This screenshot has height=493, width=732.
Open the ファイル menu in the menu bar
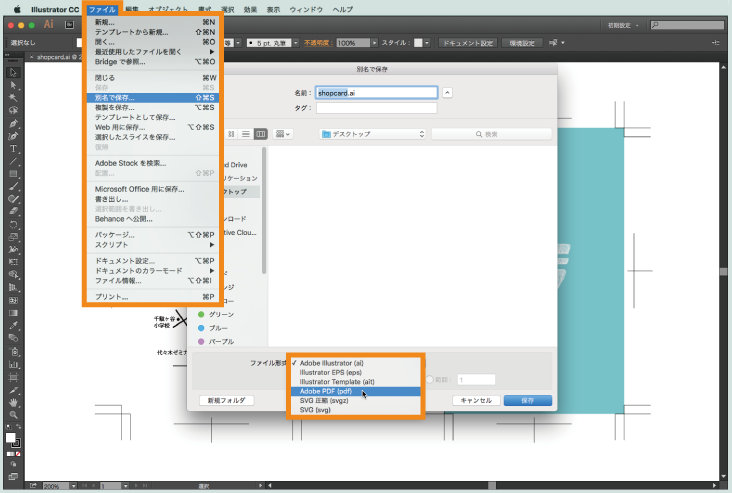tap(102, 9)
